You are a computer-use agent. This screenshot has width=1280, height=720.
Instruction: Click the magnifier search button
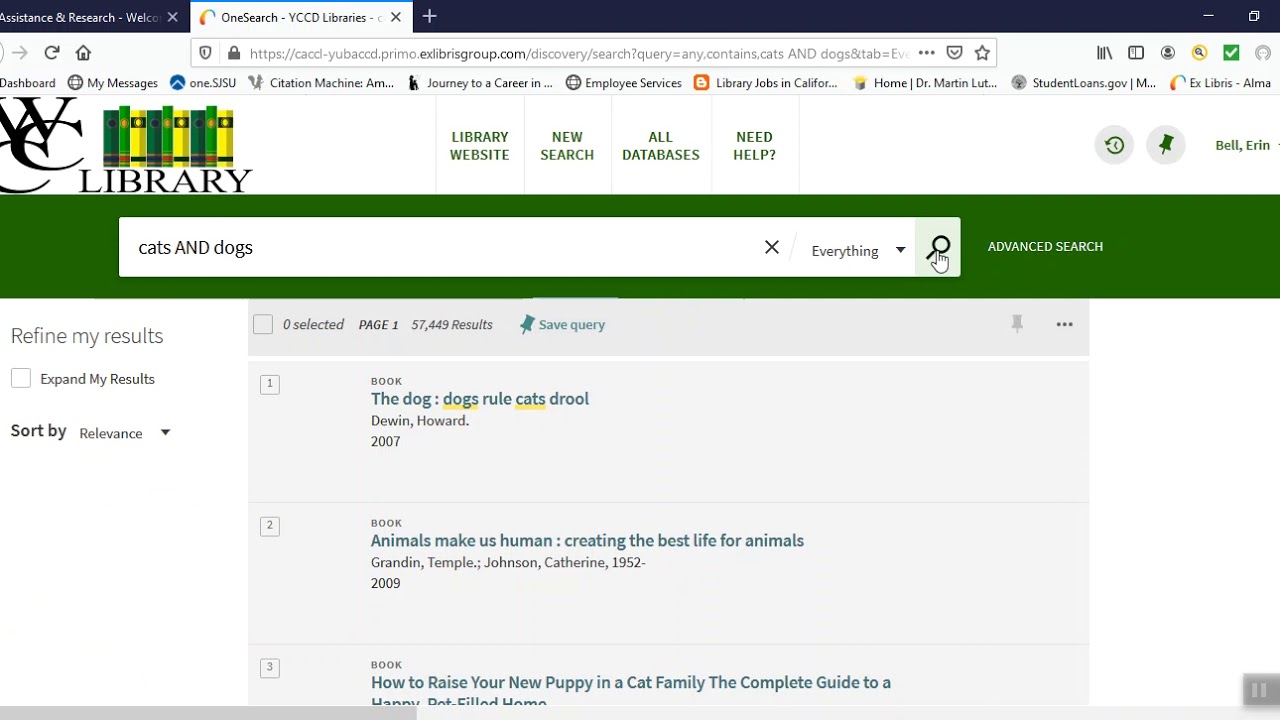(939, 247)
